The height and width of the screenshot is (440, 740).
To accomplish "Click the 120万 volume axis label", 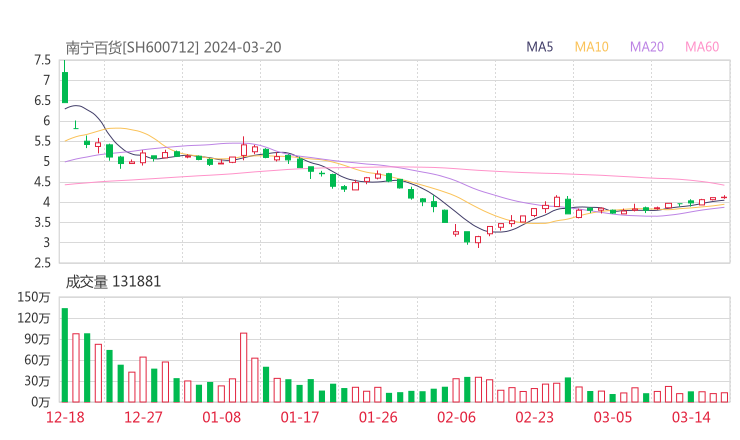I will (34, 318).
